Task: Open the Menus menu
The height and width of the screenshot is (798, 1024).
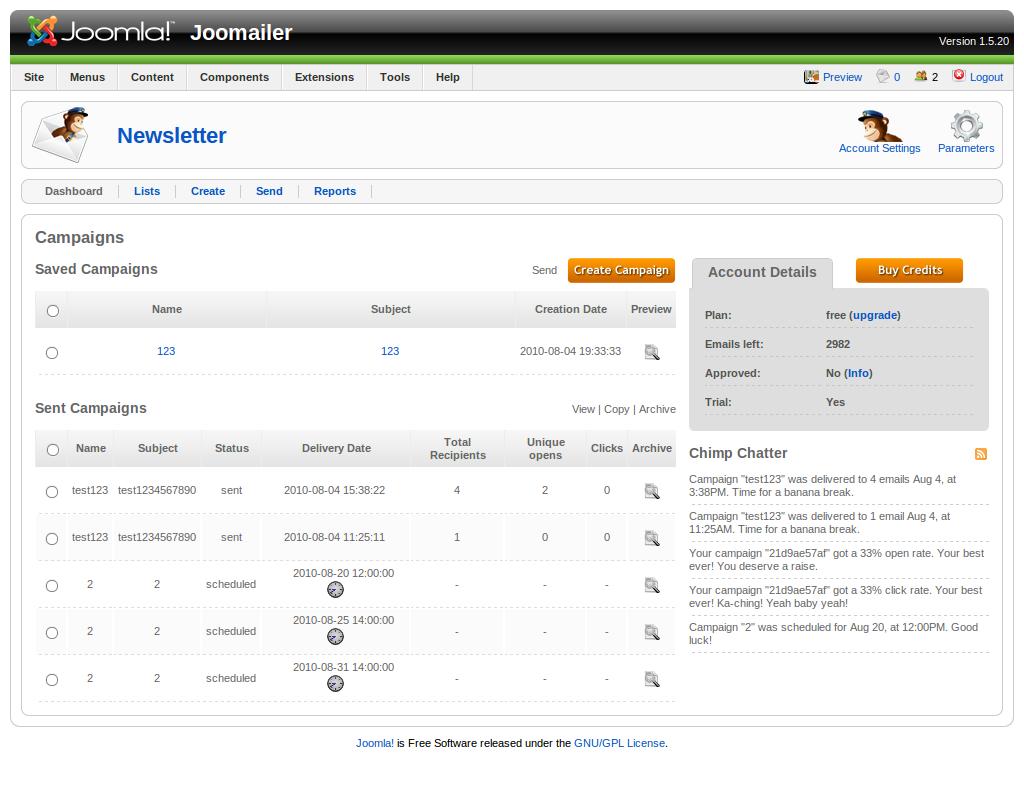Action: pos(88,77)
